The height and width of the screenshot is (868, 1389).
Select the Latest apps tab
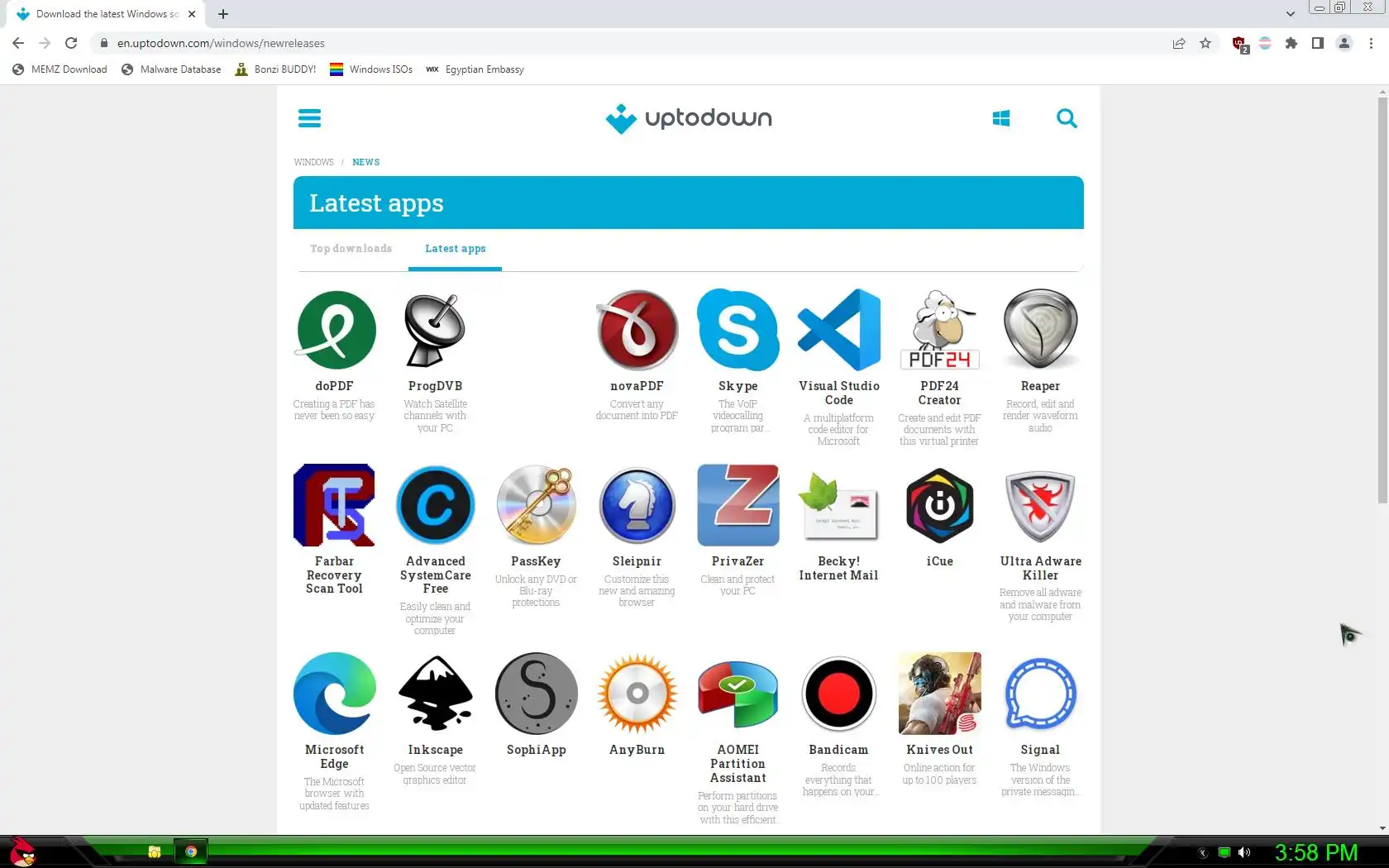[456, 249]
